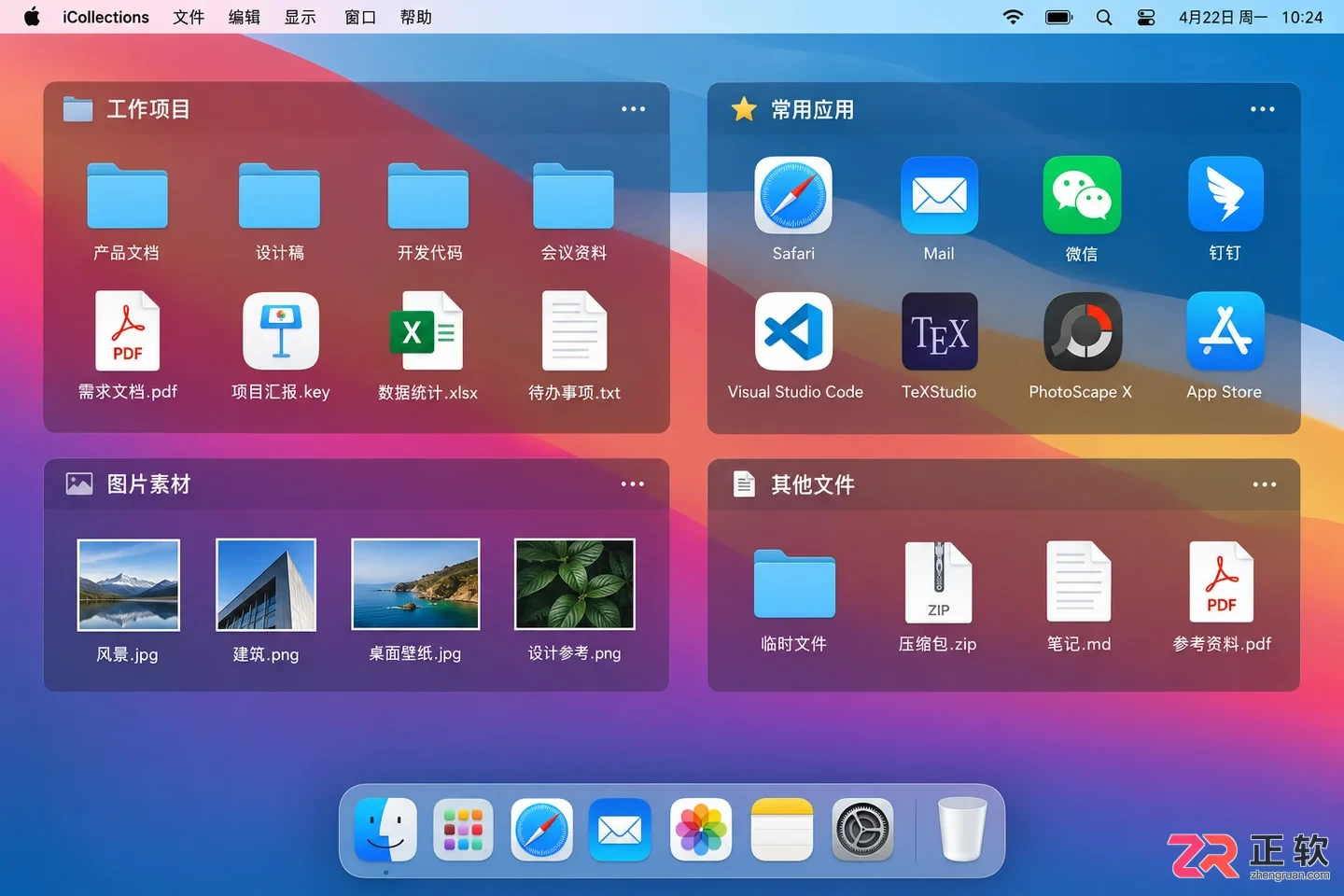Open the 文件 menu
Screen dimensions: 1344x896
pyautogui.click(x=189, y=17)
